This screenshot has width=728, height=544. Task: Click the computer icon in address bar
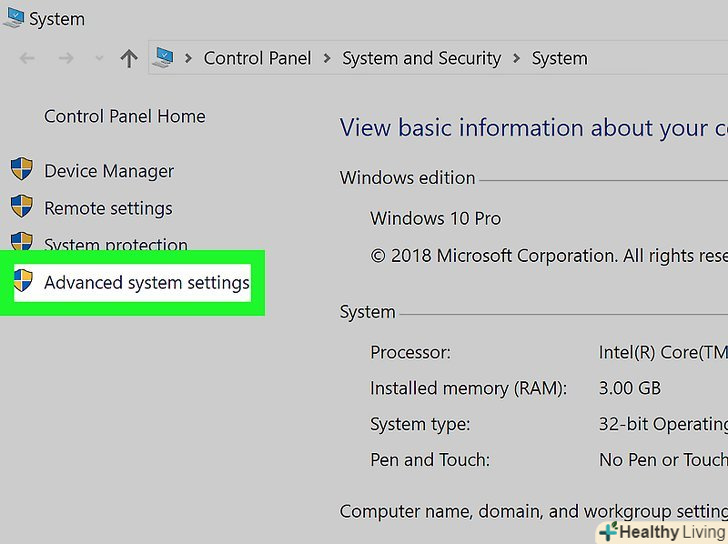[162, 59]
